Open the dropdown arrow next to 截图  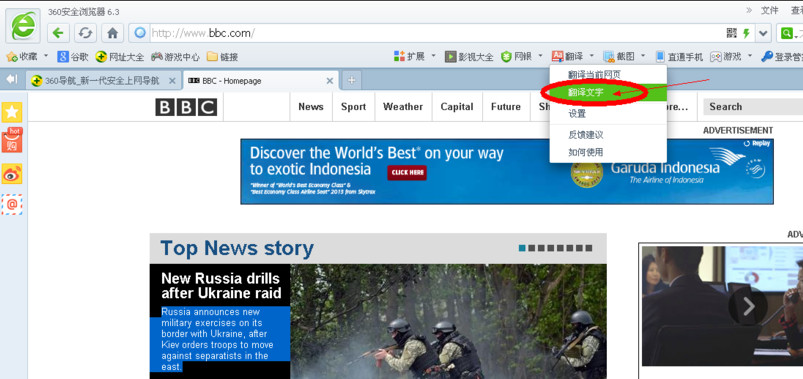click(643, 56)
